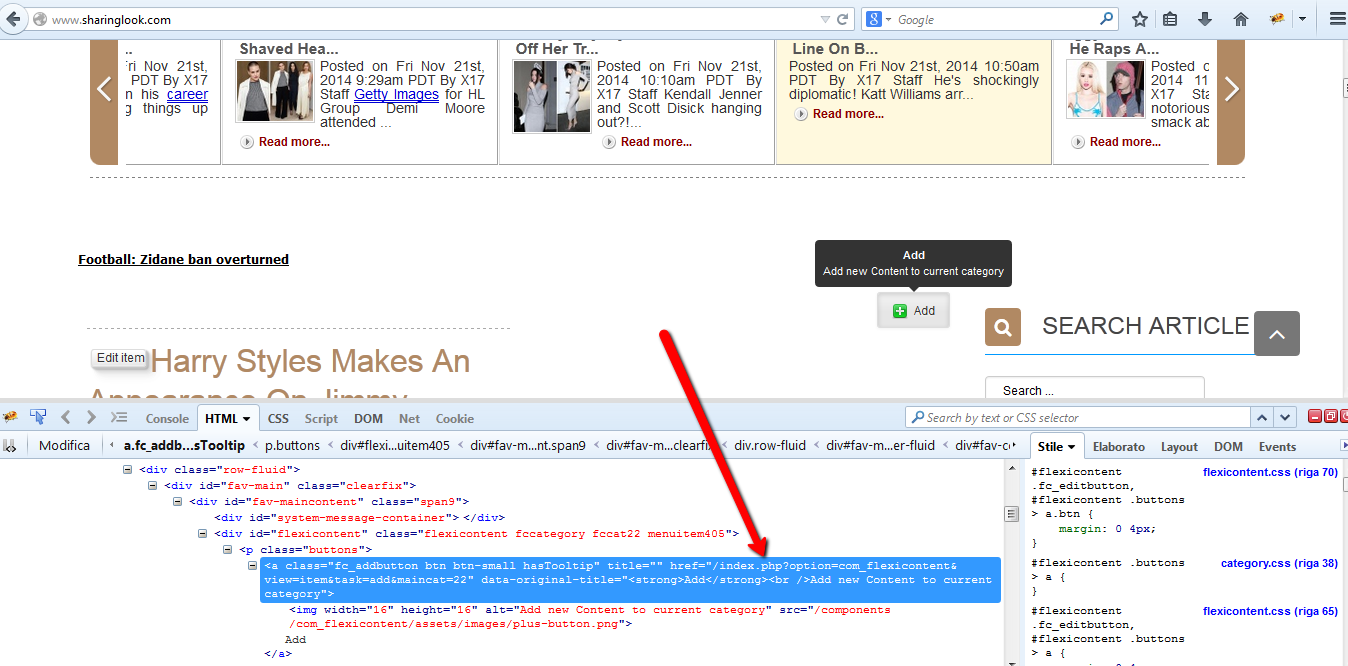
Task: Open the Firebug bug menu icon
Action: (x=11, y=417)
